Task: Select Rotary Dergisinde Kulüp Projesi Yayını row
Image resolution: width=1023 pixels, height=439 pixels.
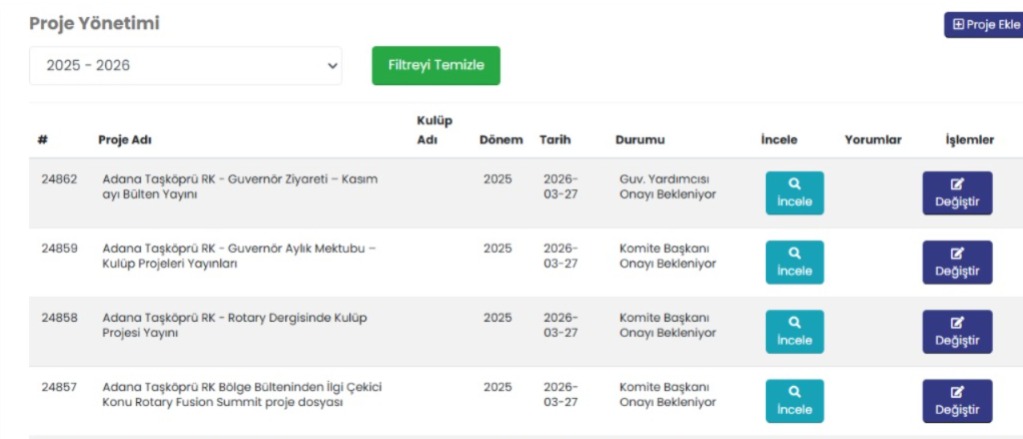Action: (x=235, y=325)
